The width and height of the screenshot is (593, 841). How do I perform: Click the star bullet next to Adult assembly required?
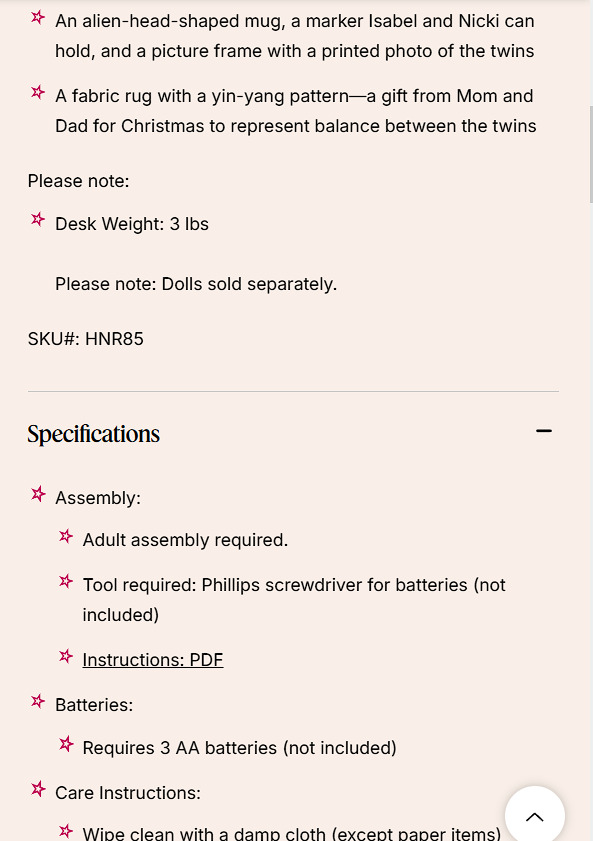click(x=66, y=536)
